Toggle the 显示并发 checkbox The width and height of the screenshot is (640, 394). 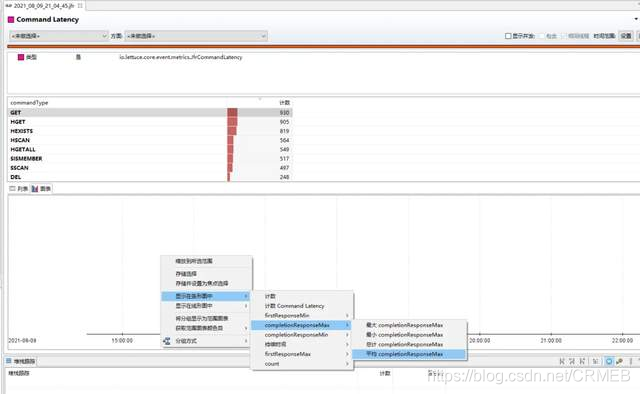[508, 36]
